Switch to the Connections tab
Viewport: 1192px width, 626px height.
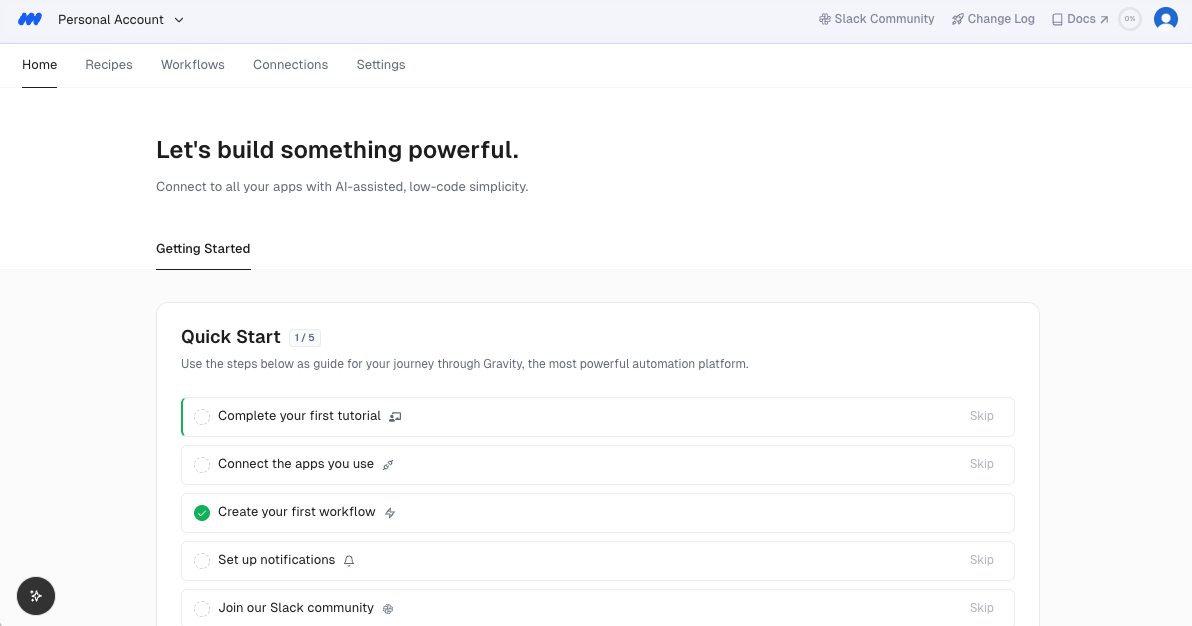(290, 65)
